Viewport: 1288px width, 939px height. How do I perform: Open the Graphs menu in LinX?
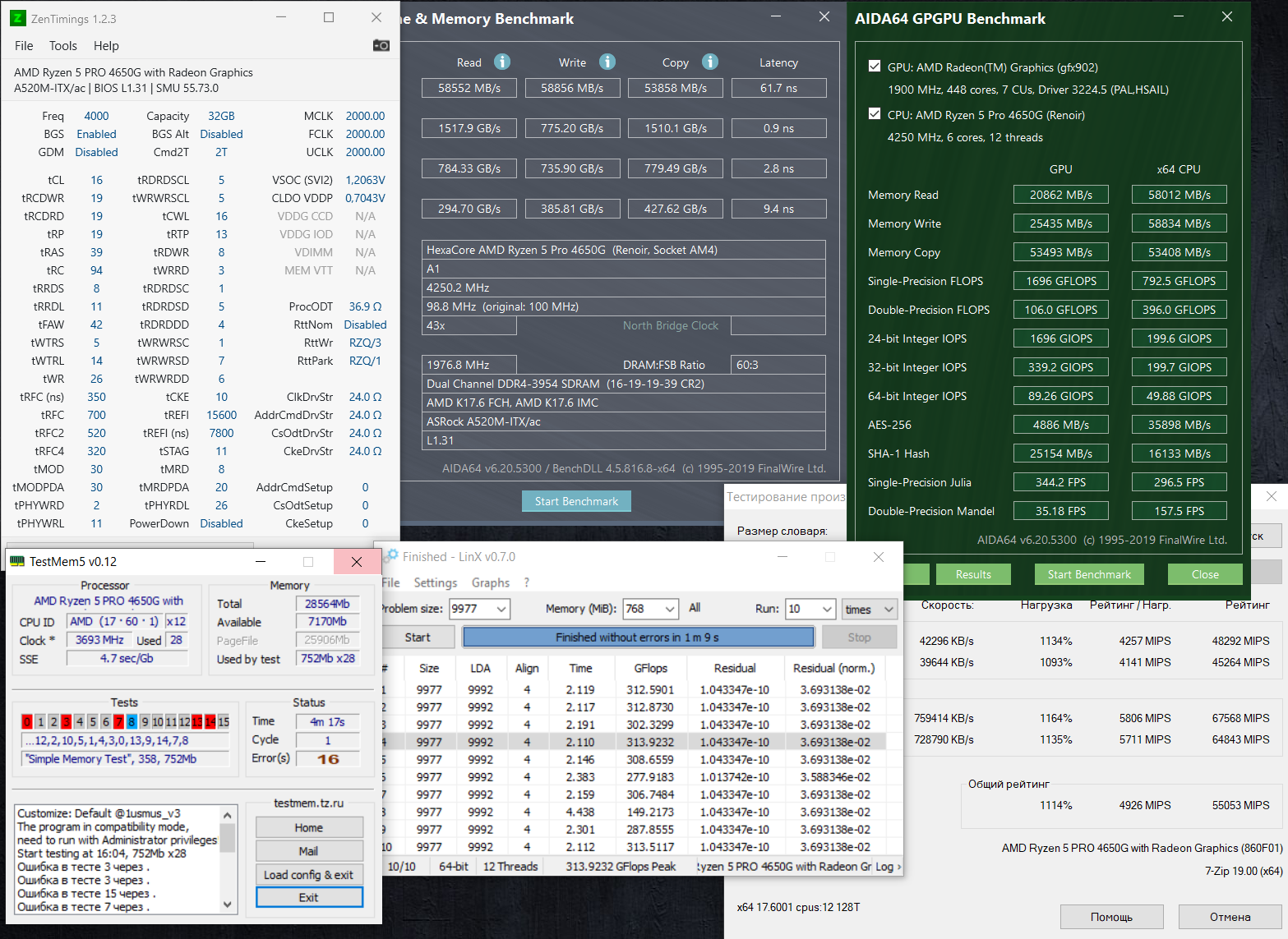(x=491, y=582)
